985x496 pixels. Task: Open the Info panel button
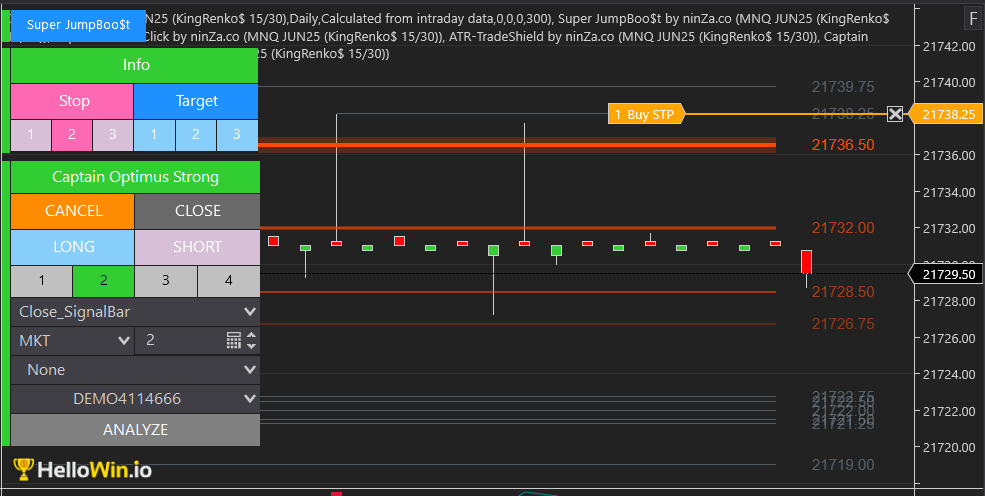pos(134,65)
